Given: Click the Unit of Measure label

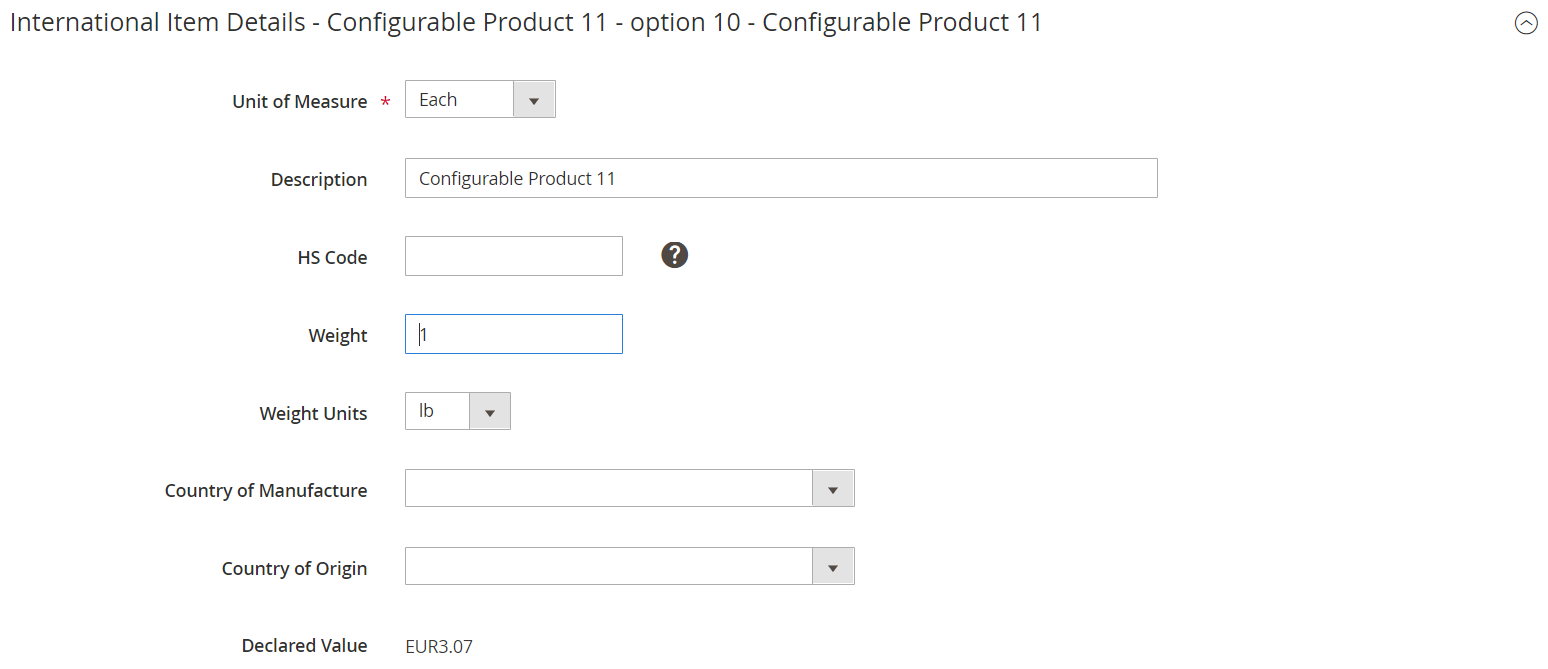Looking at the screenshot, I should pos(299,101).
